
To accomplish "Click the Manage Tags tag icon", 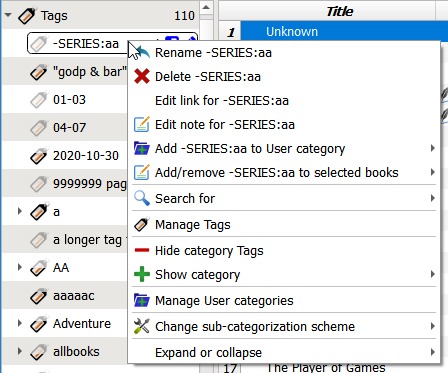I will 142,224.
